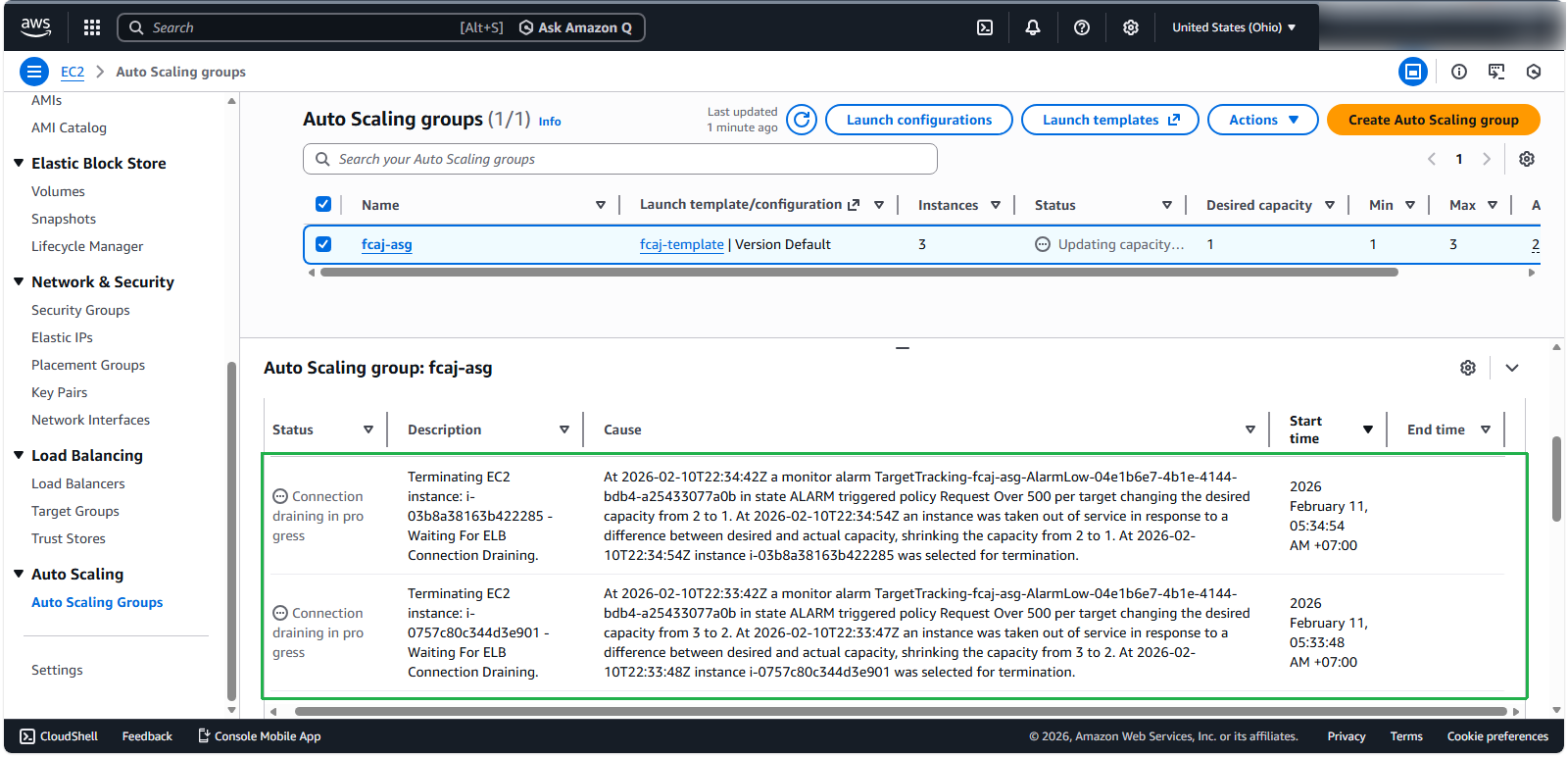Open Elastic IPs in the sidebar
Viewport: 1568px width, 757px height.
pos(62,337)
